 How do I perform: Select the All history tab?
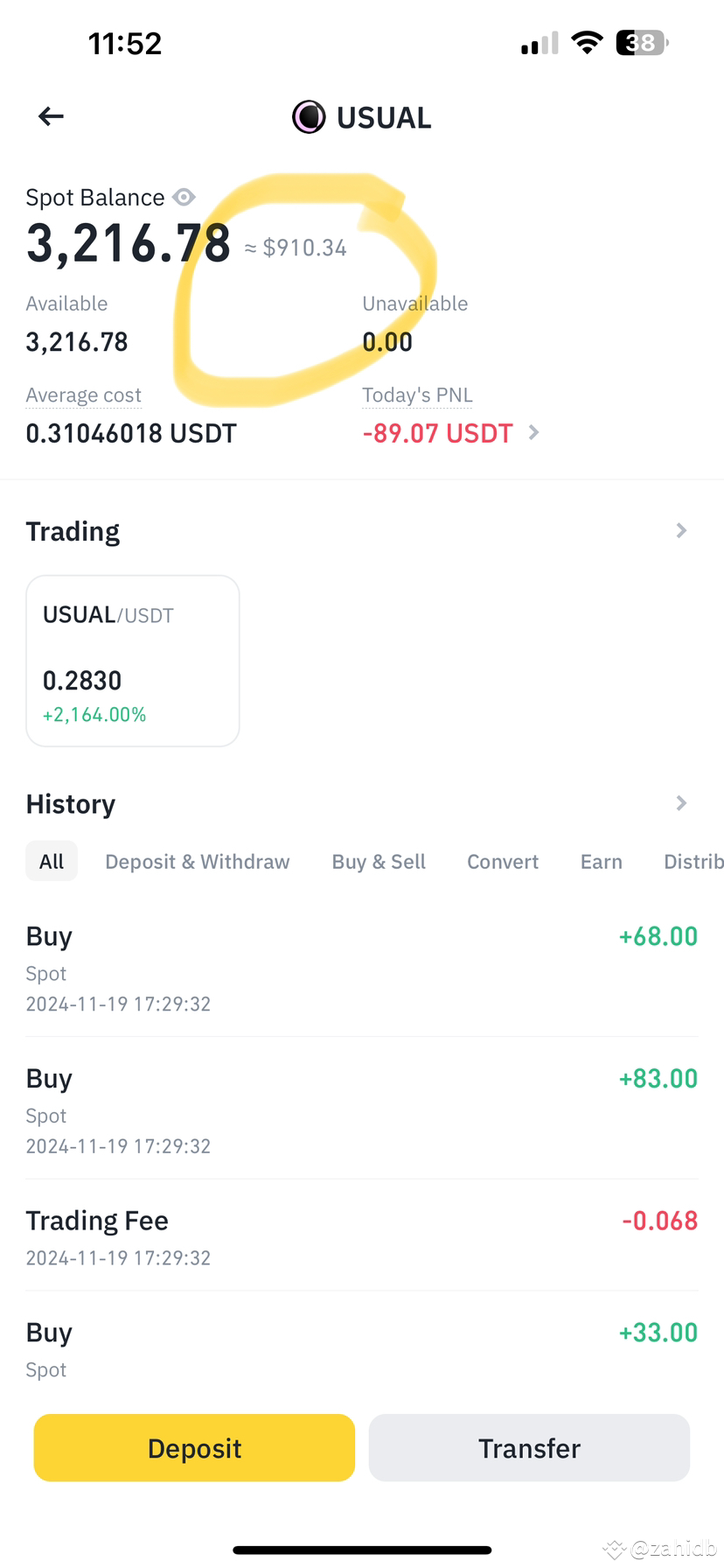52,862
